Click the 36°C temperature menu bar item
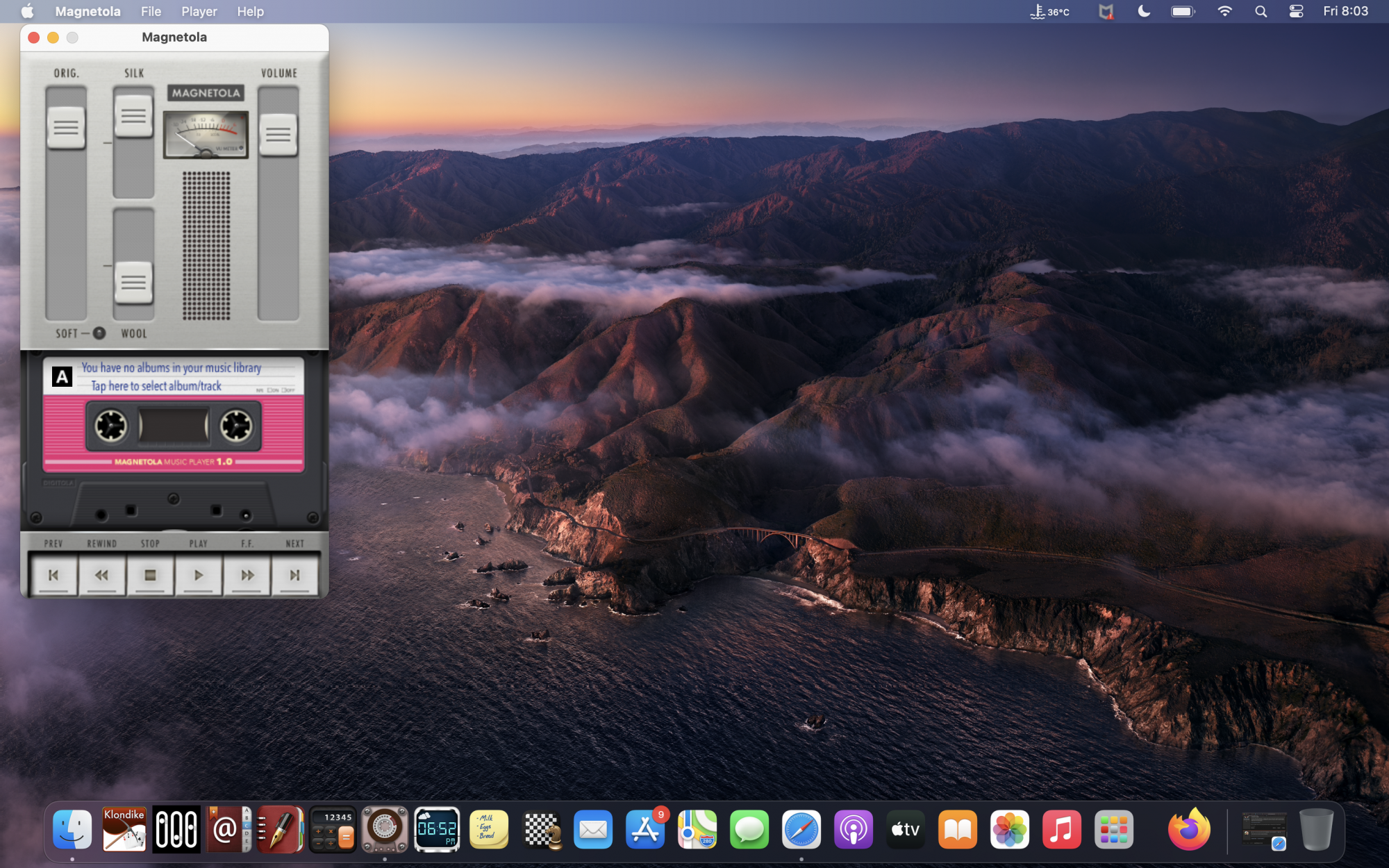 [x=1049, y=11]
